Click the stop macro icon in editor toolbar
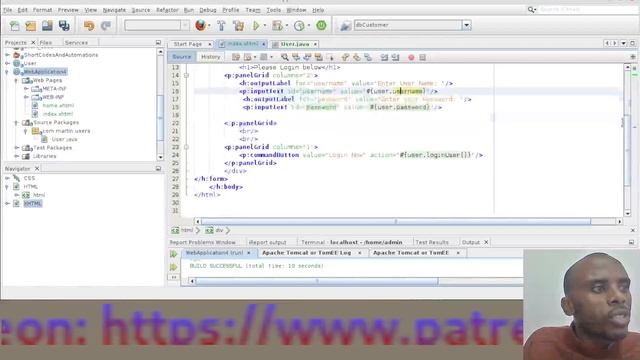Image resolution: width=640 pixels, height=360 pixels. coord(422,58)
